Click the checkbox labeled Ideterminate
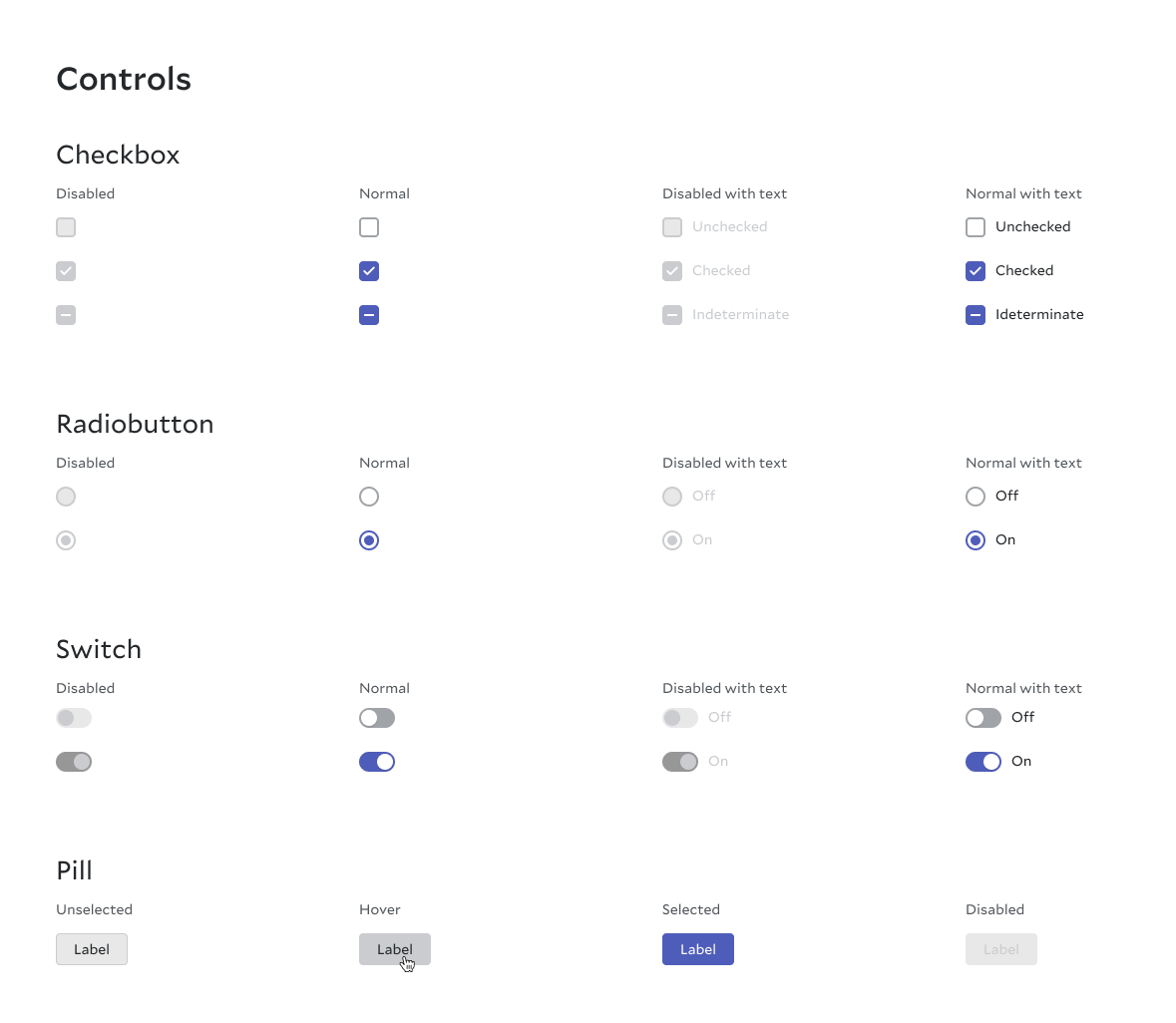Viewport: 1176px width, 1023px height. click(x=976, y=315)
